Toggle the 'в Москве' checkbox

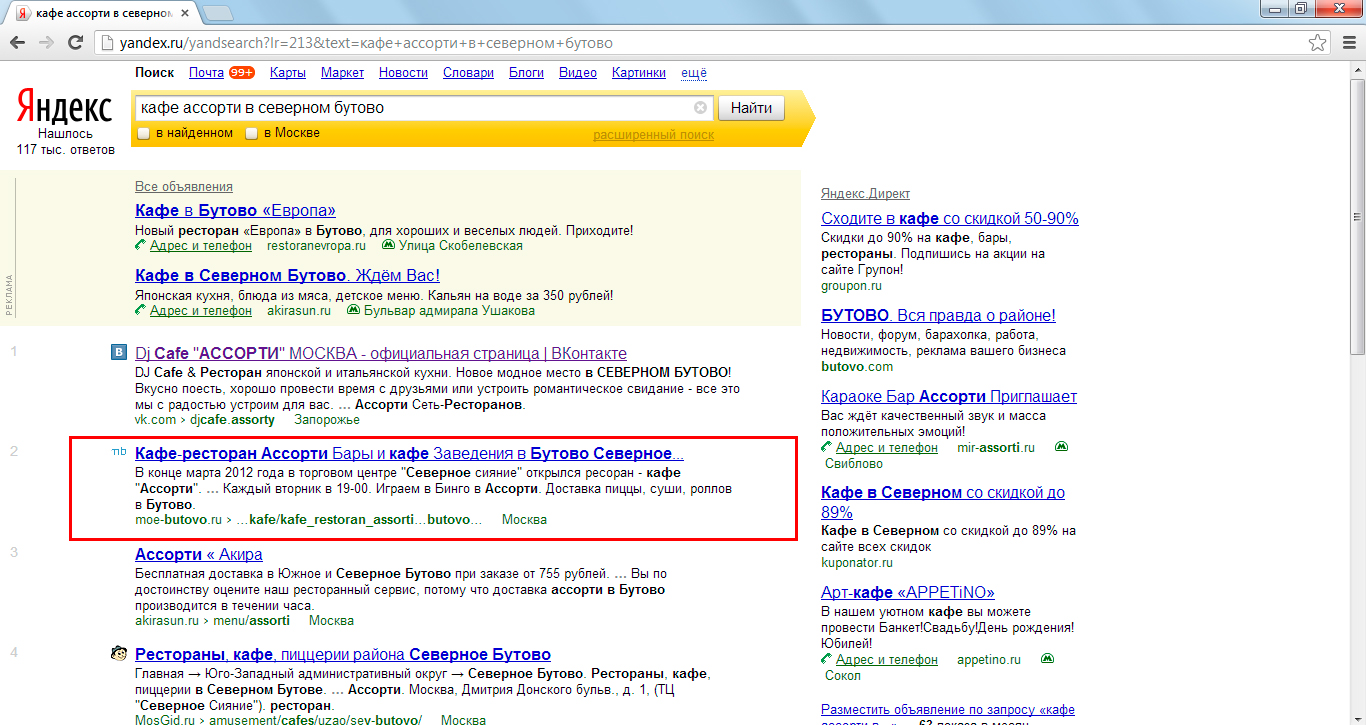(x=252, y=133)
